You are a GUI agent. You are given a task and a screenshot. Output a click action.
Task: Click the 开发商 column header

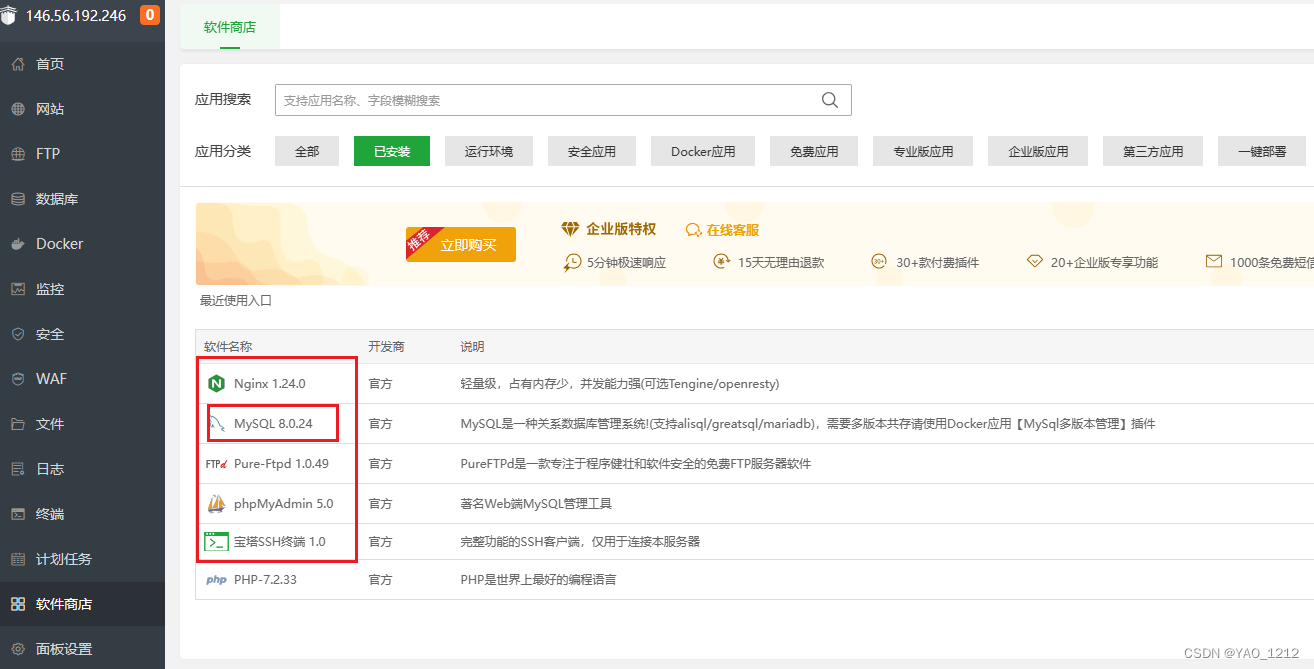click(x=386, y=347)
